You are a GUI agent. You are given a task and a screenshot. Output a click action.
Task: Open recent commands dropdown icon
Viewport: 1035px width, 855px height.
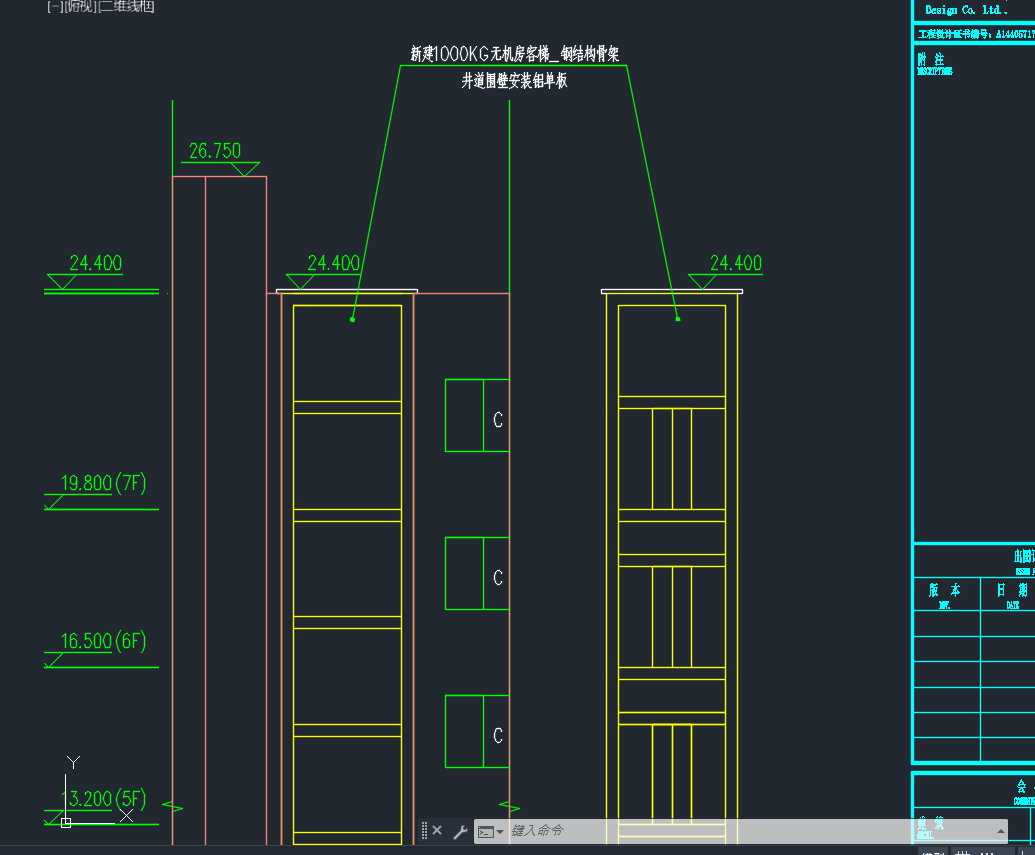[x=490, y=831]
